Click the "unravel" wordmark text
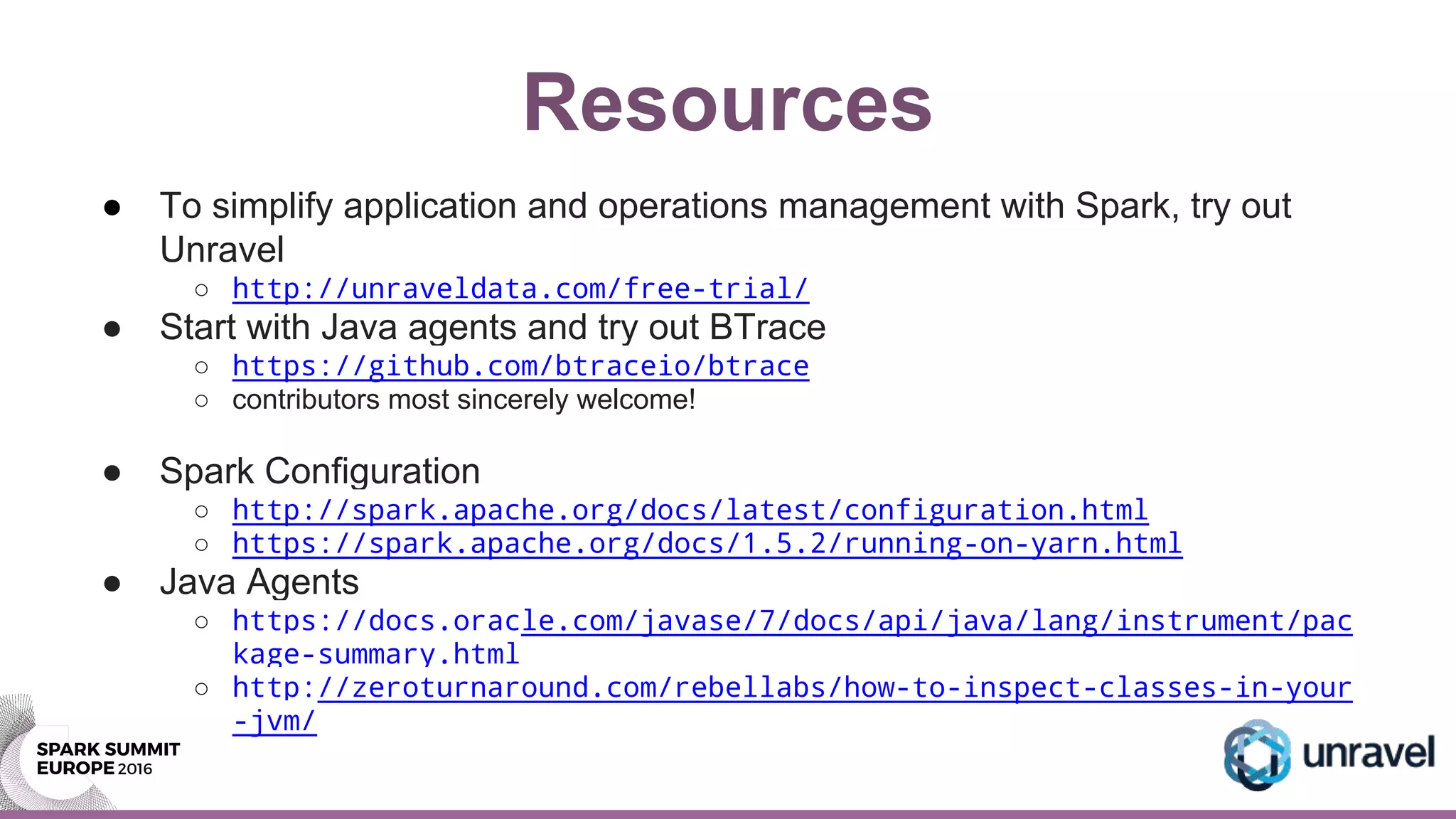 click(1369, 754)
